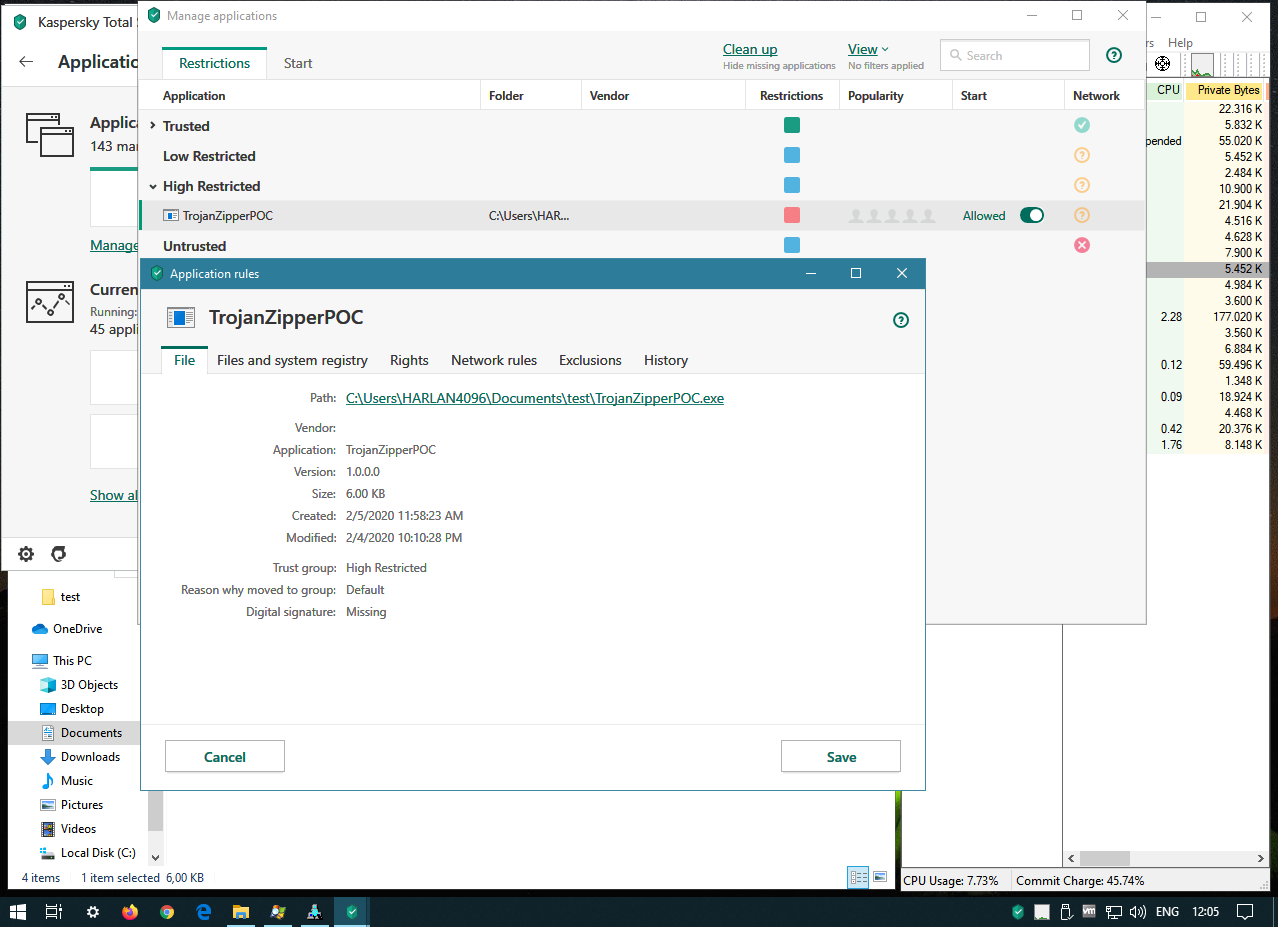
Task: Click the Explorer navigation pane scroll-down arrow
Action: 155,858
